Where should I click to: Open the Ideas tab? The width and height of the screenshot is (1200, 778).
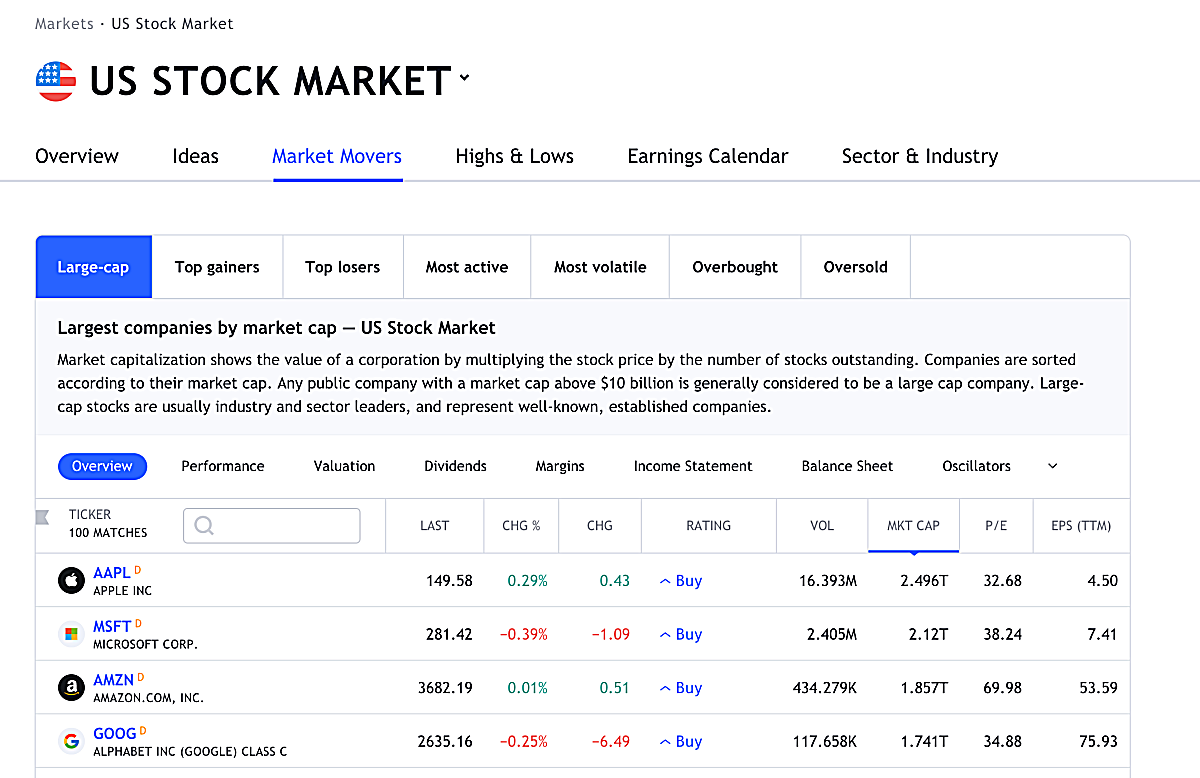[x=195, y=156]
